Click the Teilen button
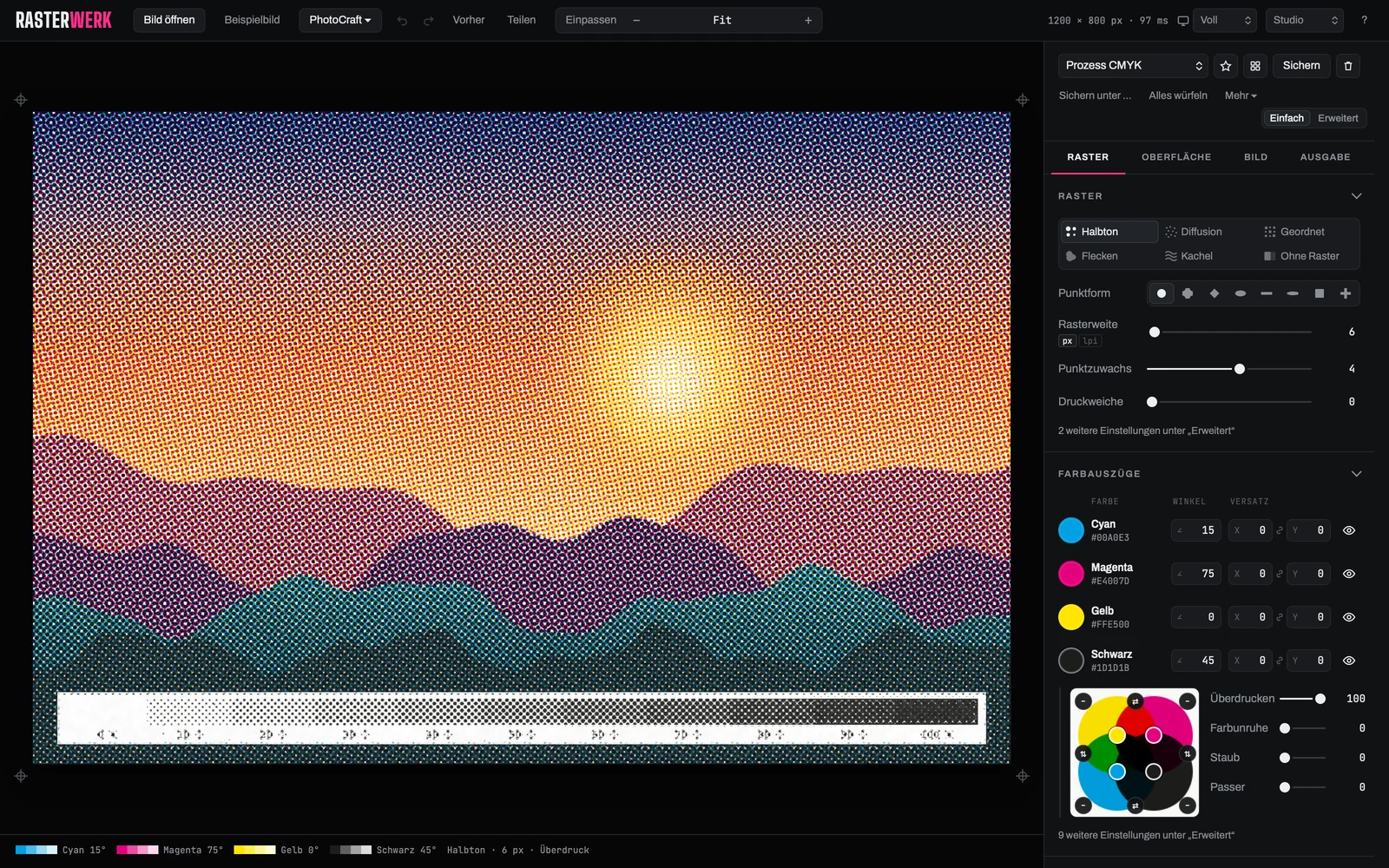This screenshot has width=1389, height=868. [522, 20]
